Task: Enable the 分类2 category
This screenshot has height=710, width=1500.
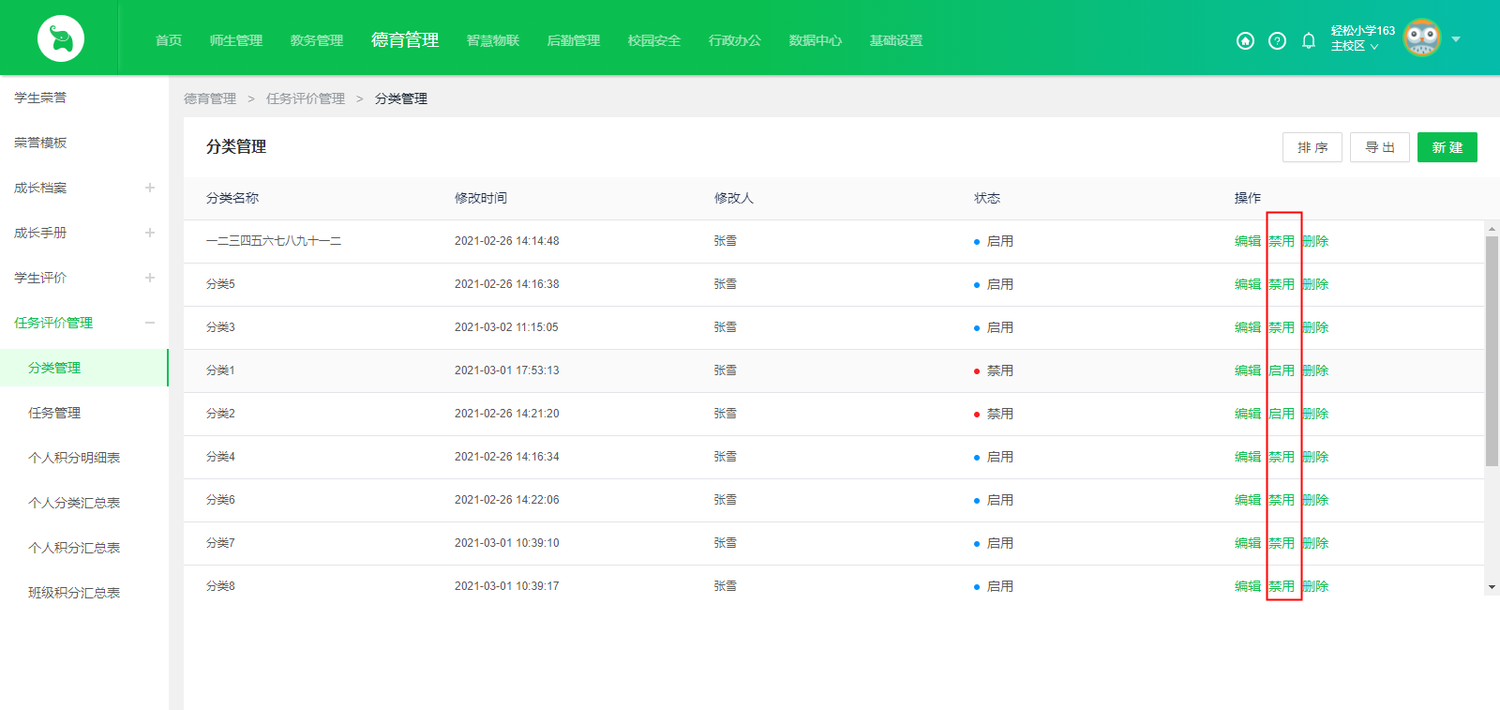Action: pyautogui.click(x=1281, y=413)
